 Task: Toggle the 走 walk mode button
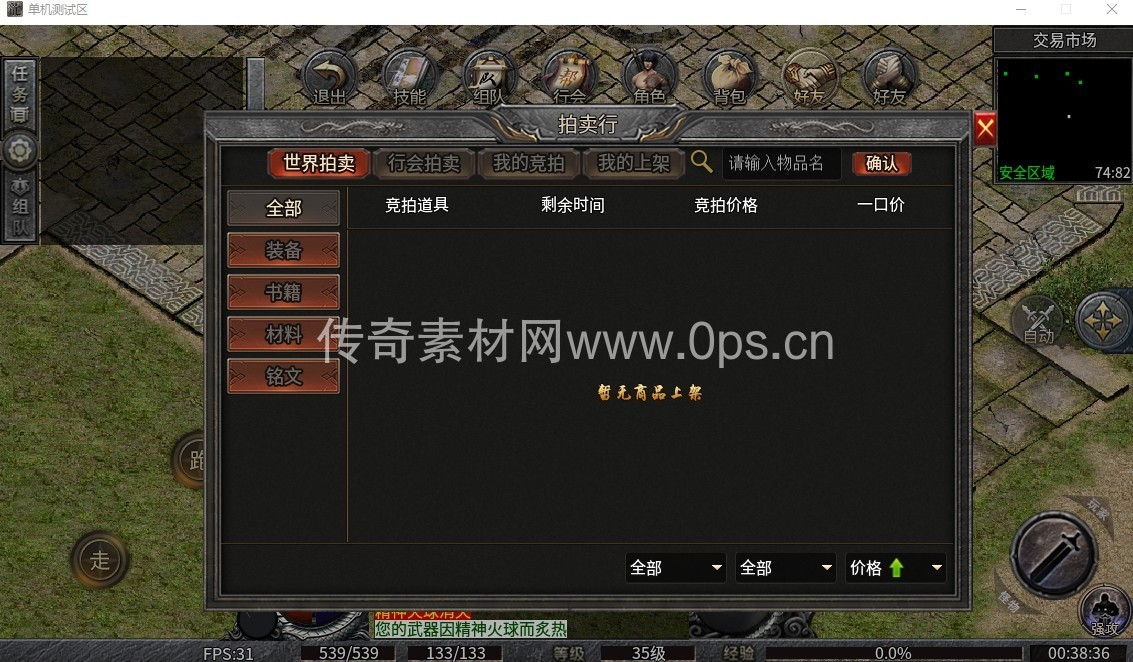[100, 559]
